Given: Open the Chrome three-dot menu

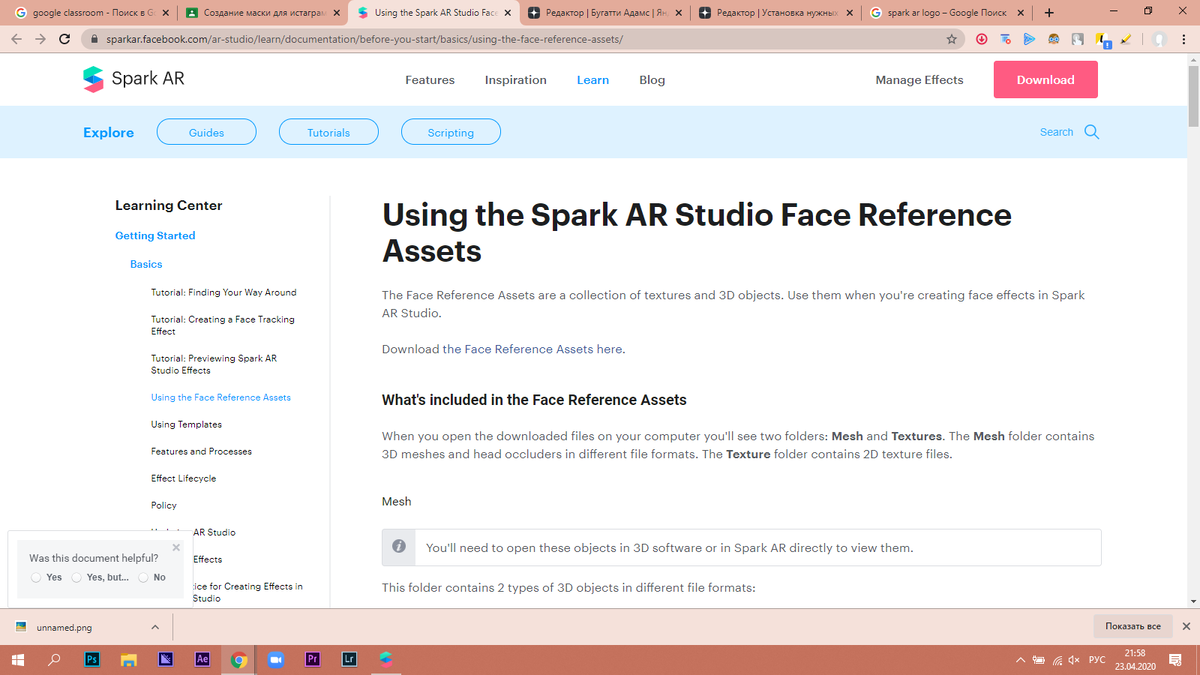Looking at the screenshot, I should [x=1184, y=40].
